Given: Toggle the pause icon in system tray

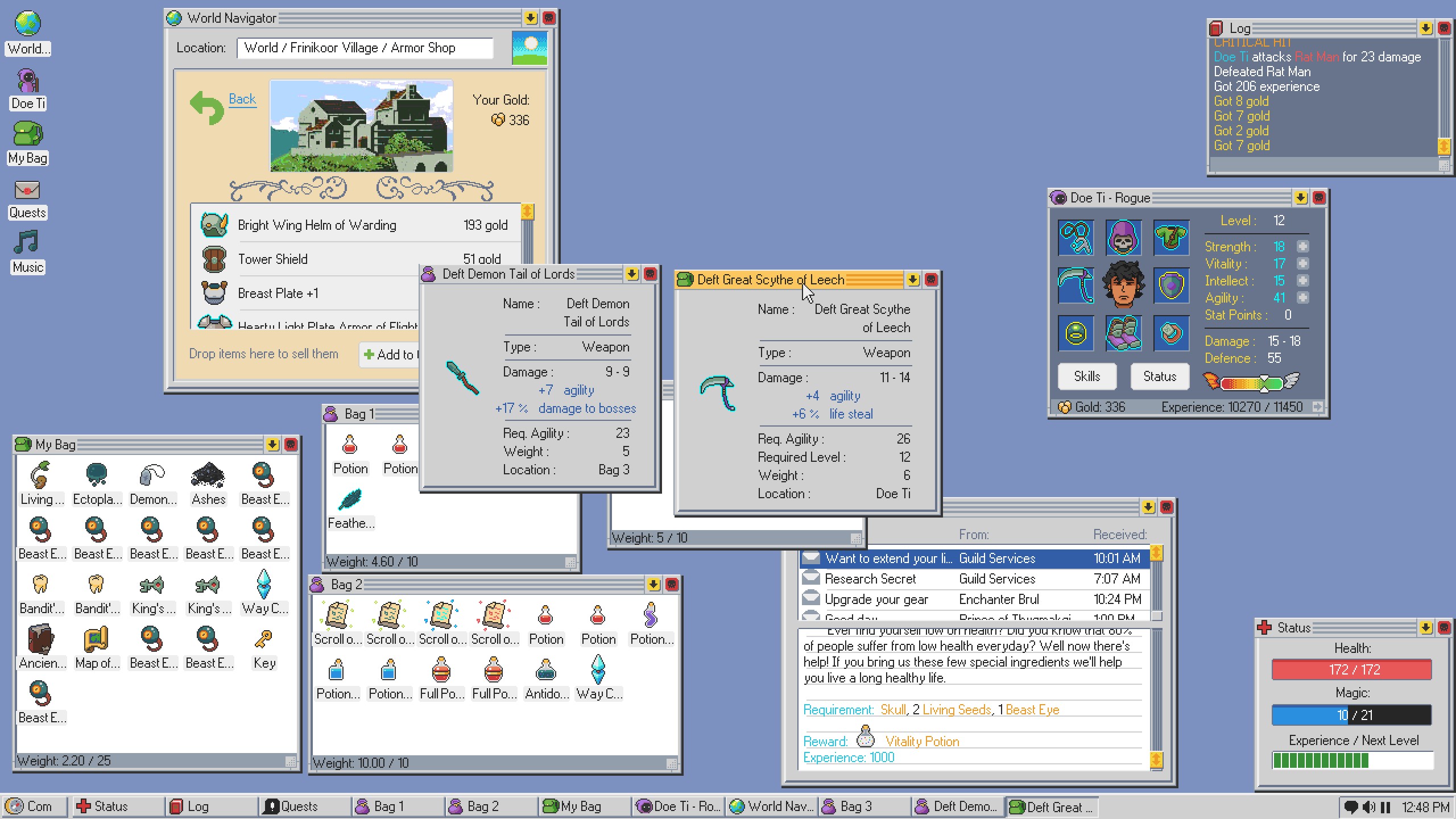Looking at the screenshot, I should click(x=1385, y=806).
